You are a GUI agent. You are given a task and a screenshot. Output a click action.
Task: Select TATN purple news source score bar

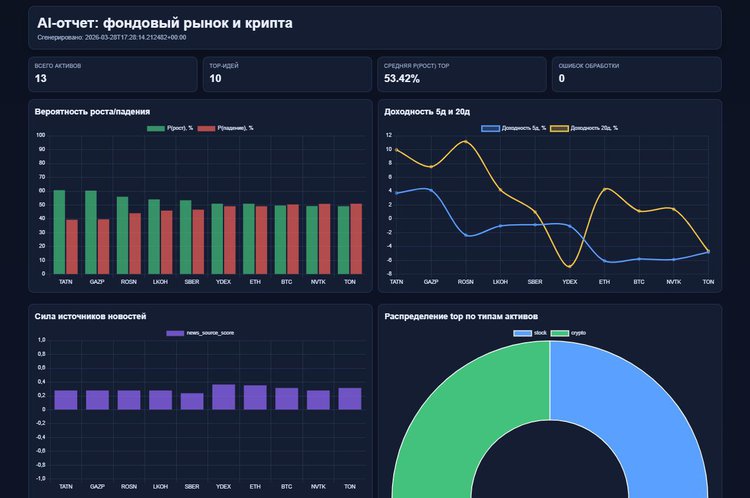click(66, 400)
